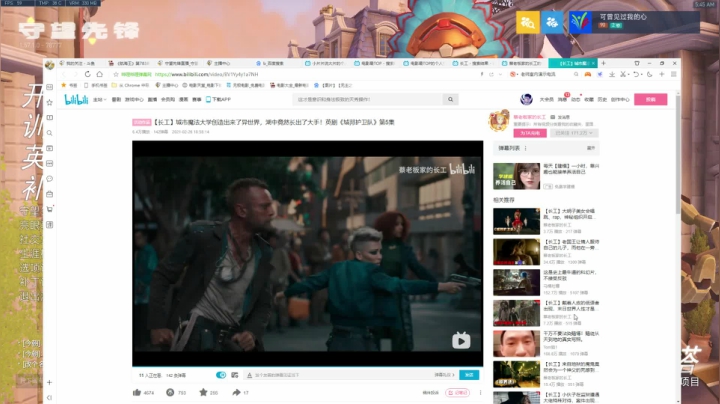Expand the 主站 dropdown in bilibili nav
This screenshot has width=720, height=404.
point(99,100)
